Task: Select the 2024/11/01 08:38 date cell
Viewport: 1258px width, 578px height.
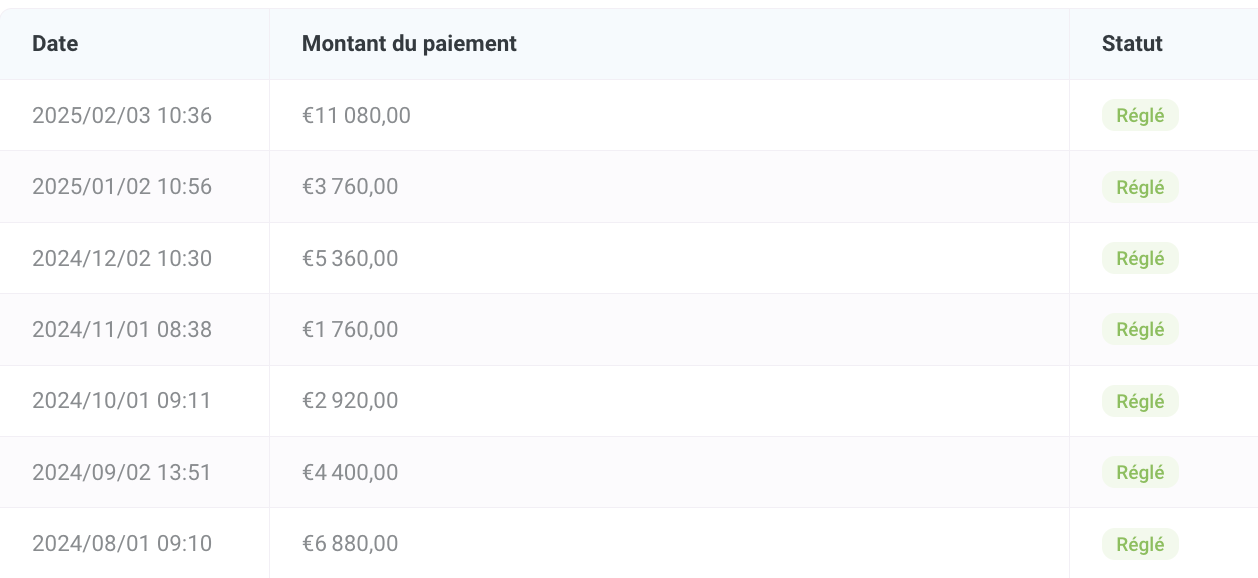Action: pos(122,330)
